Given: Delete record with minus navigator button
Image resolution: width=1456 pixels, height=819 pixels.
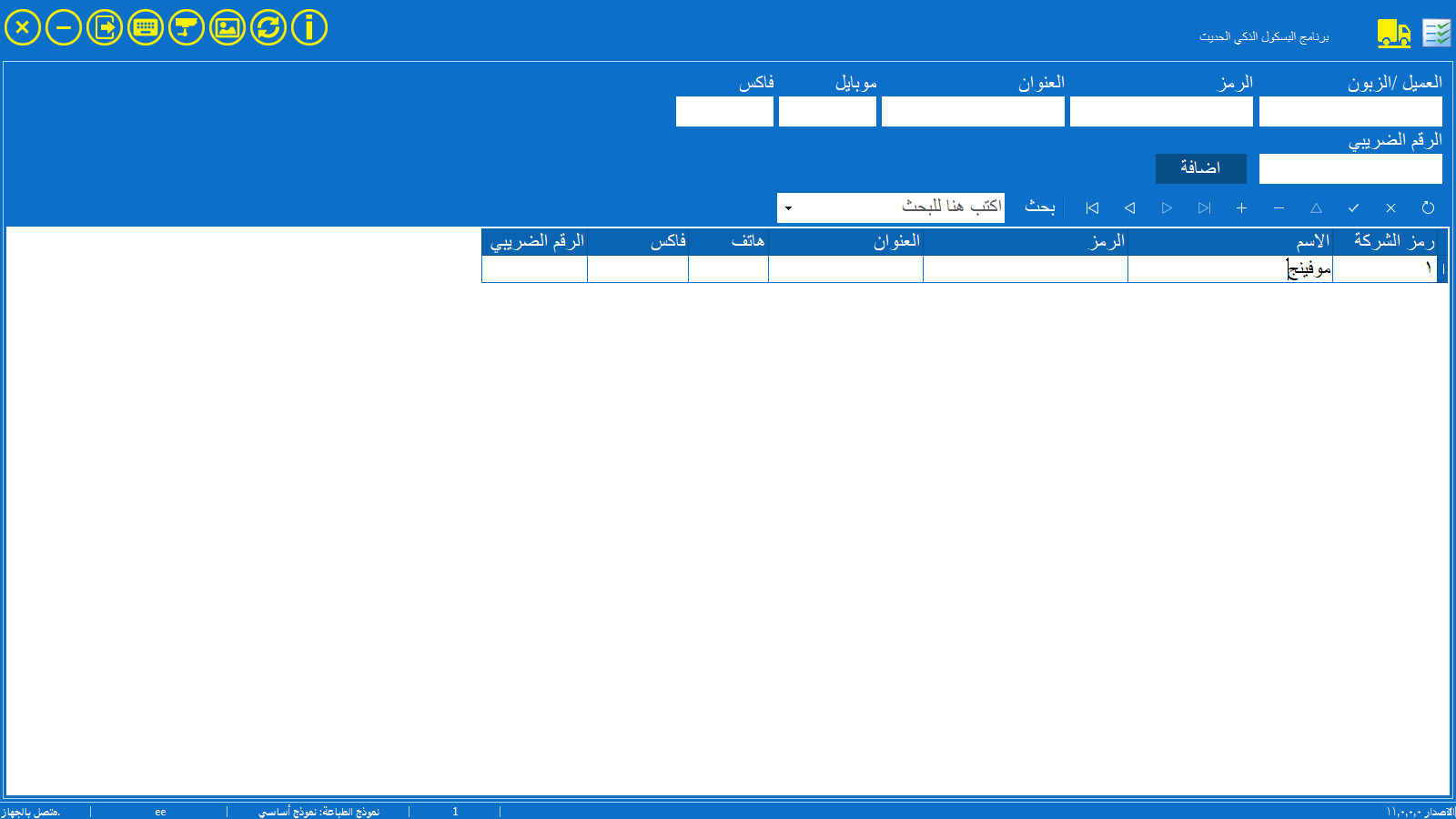Looking at the screenshot, I should pyautogui.click(x=1279, y=208).
